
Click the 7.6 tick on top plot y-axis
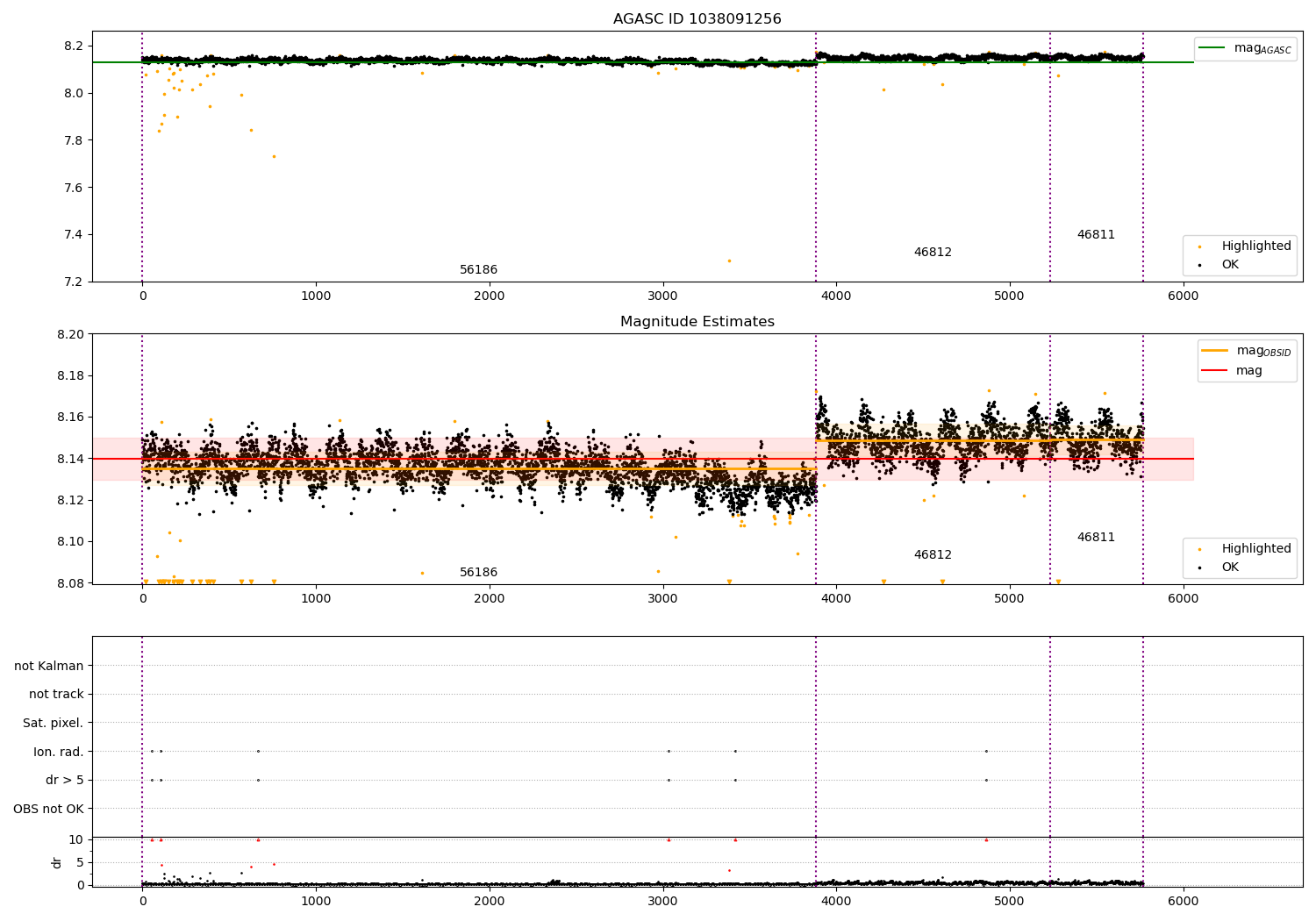pyautogui.click(x=75, y=188)
